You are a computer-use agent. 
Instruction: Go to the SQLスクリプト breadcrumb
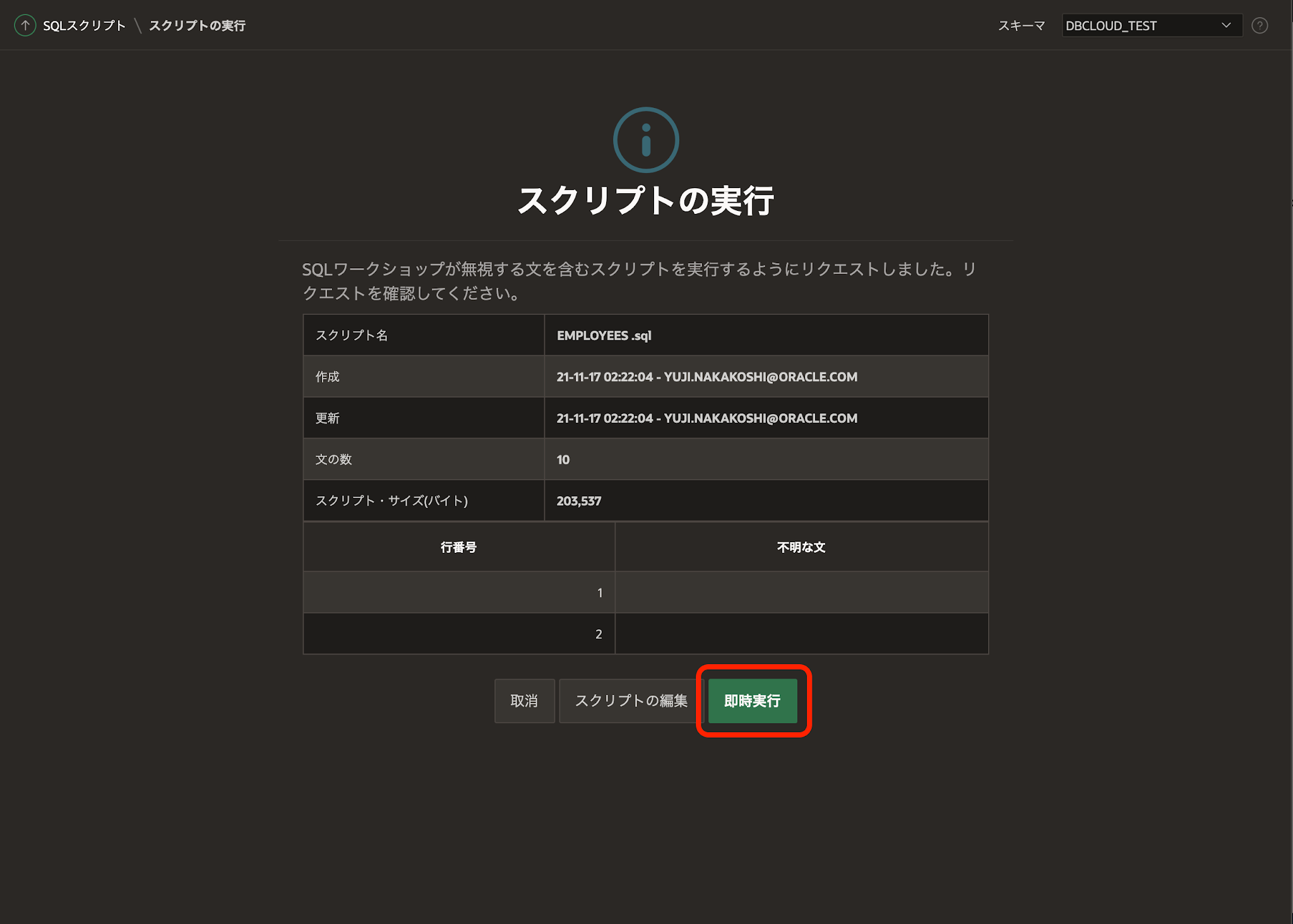[84, 25]
